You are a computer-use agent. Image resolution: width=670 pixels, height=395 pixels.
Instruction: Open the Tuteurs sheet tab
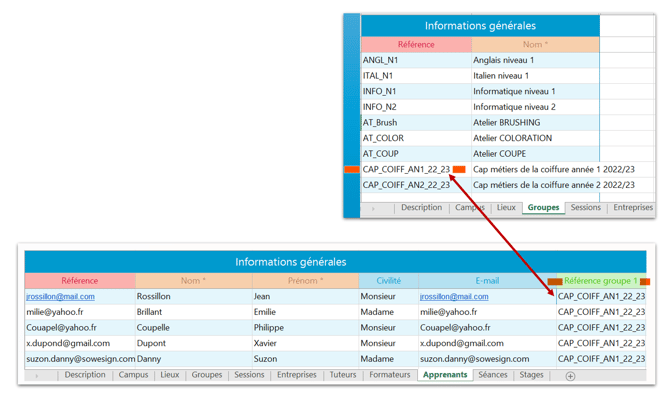(x=343, y=375)
